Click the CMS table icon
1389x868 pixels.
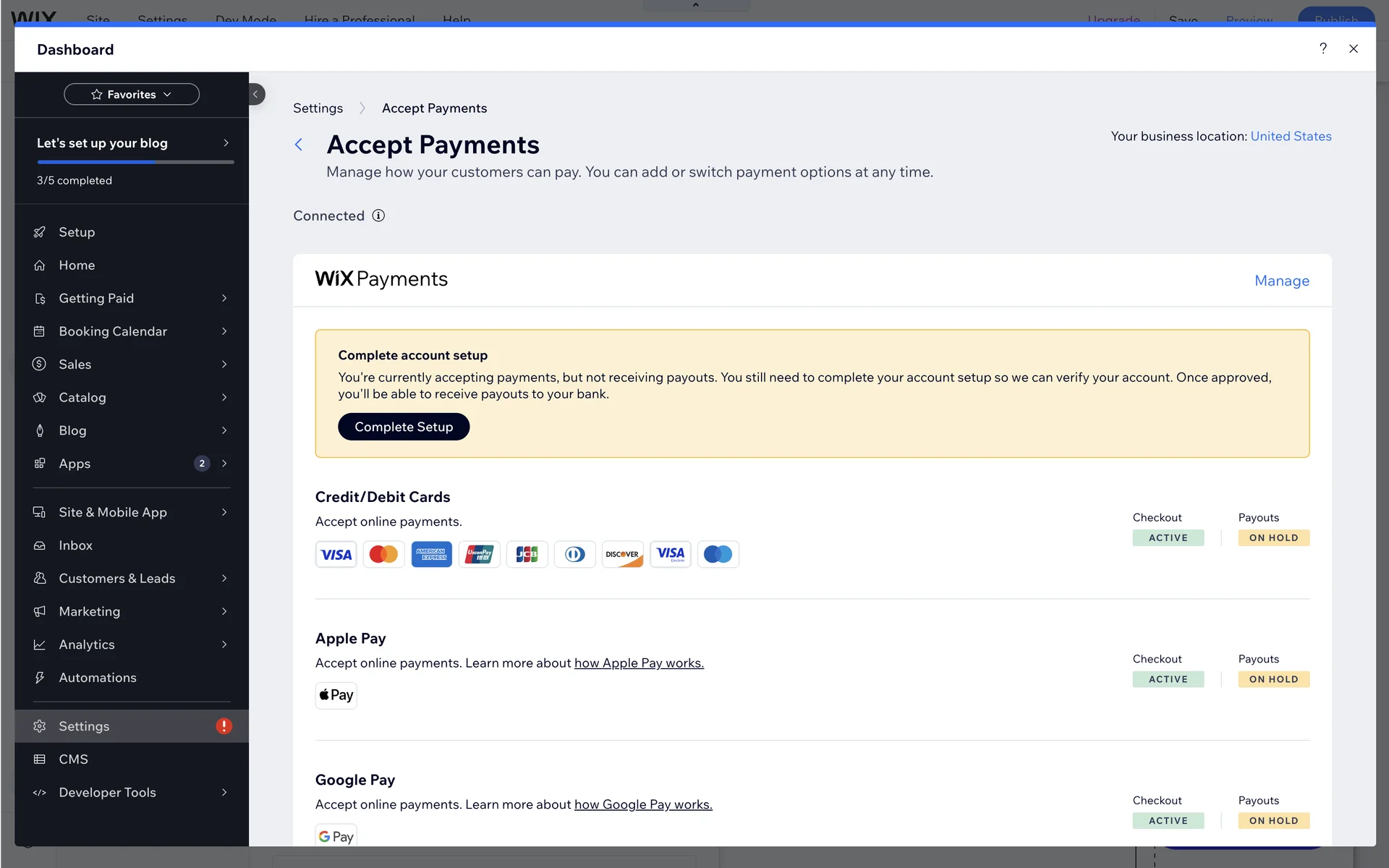click(x=40, y=759)
